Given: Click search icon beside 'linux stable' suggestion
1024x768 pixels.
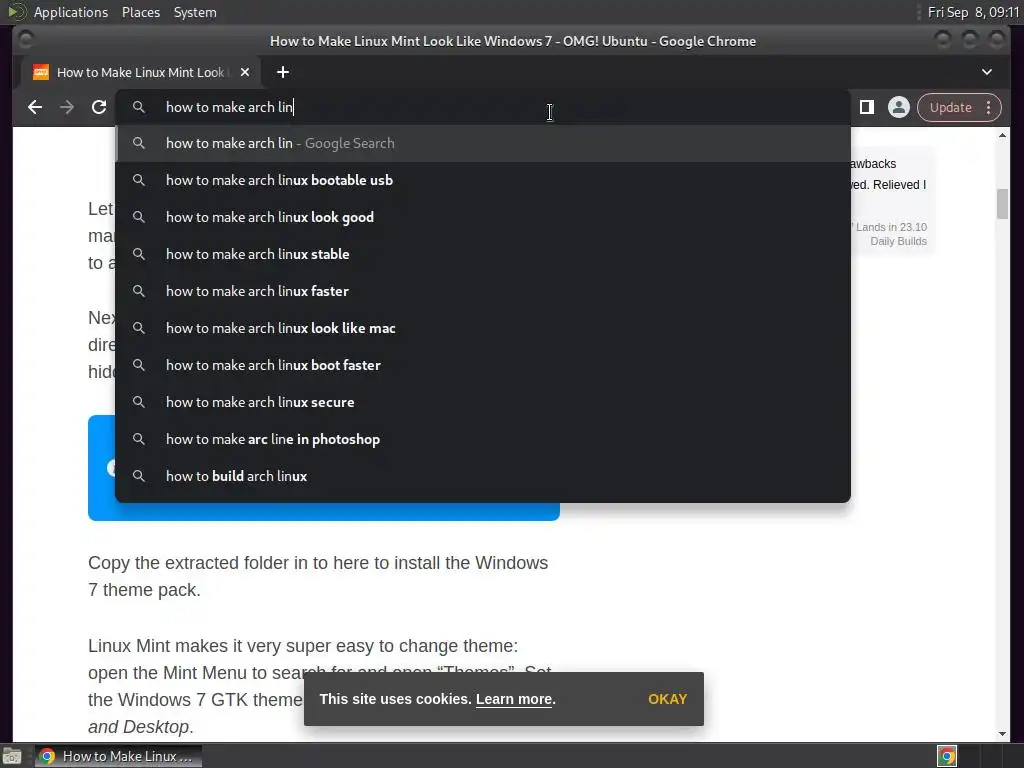Looking at the screenshot, I should (x=138, y=253).
